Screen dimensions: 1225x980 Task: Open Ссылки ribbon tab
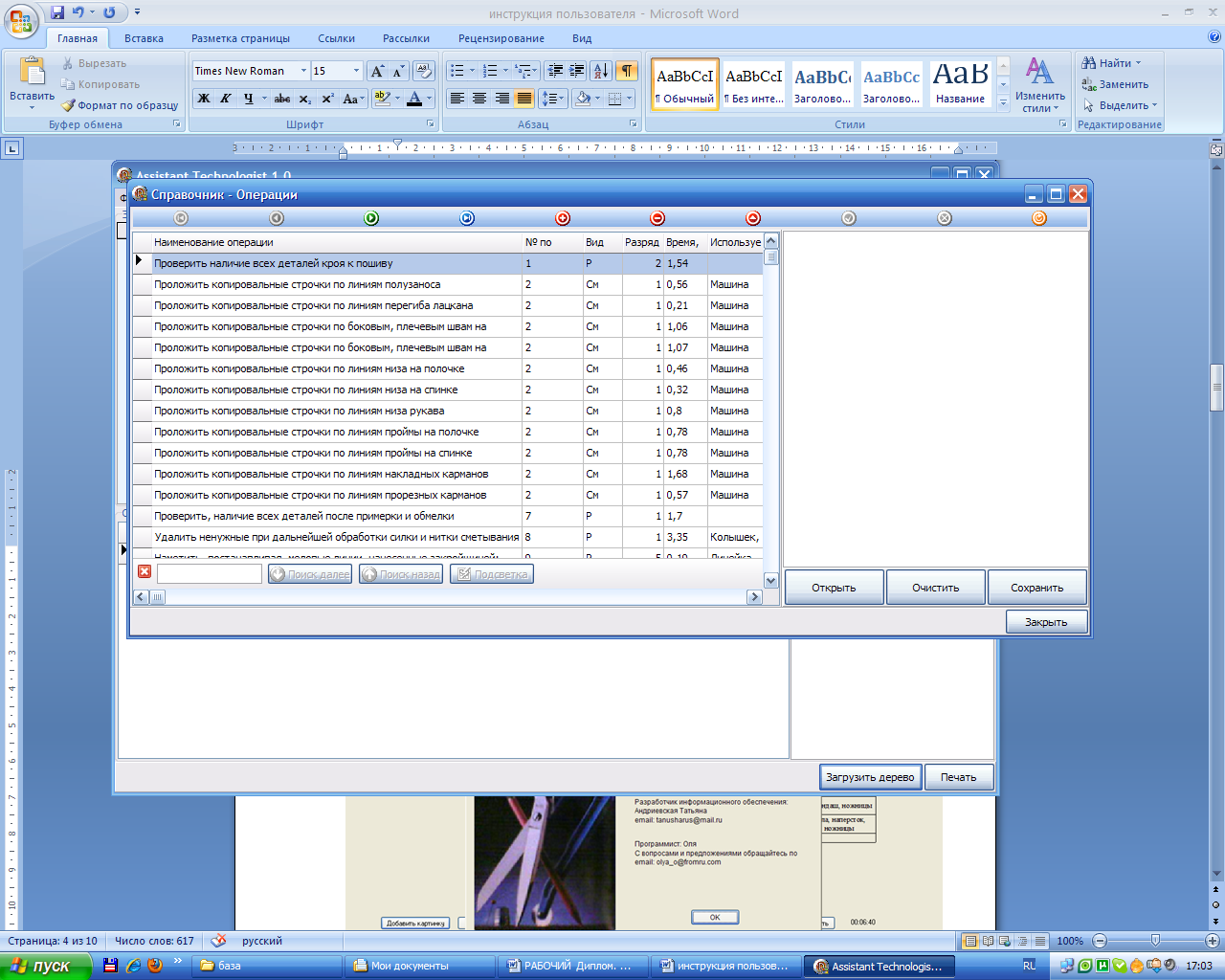[x=336, y=38]
